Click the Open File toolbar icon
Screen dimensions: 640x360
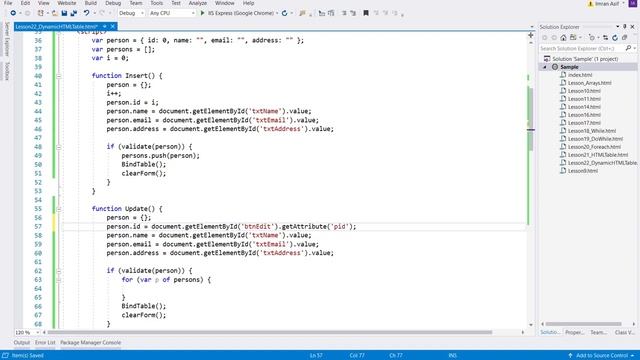[x=54, y=13]
